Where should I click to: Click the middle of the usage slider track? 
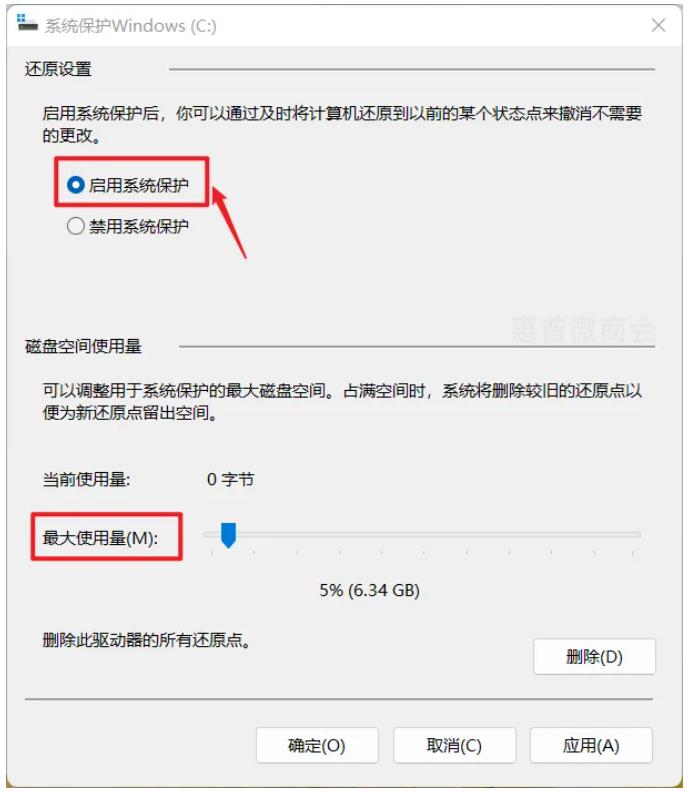pyautogui.click(x=422, y=534)
